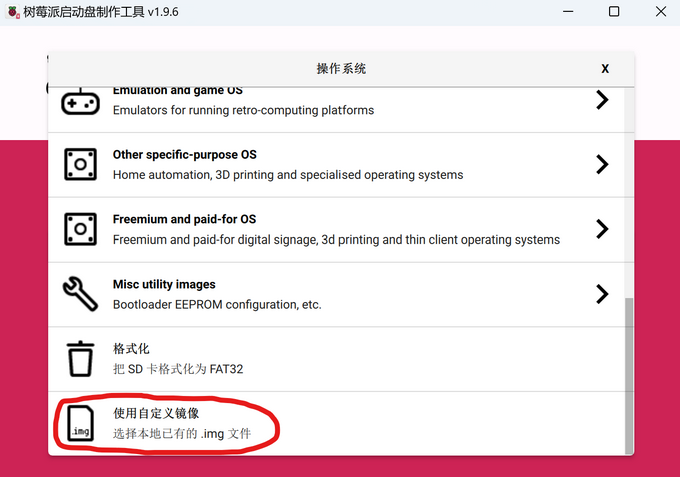Click the board icon beside Freemium and paid-for OS
This screenshot has width=680, height=477.
point(80,229)
